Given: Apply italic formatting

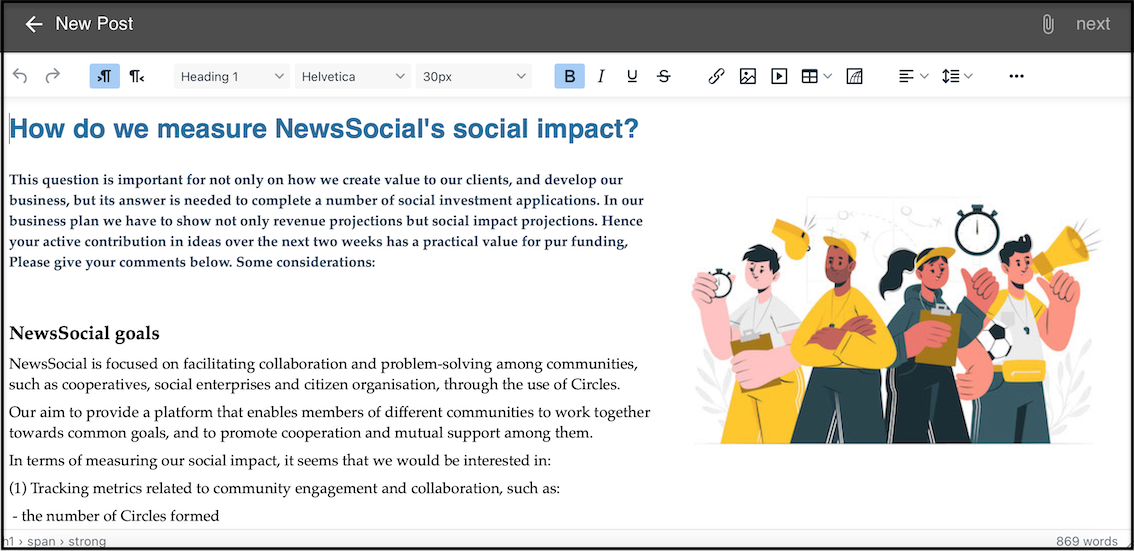Looking at the screenshot, I should 601,76.
